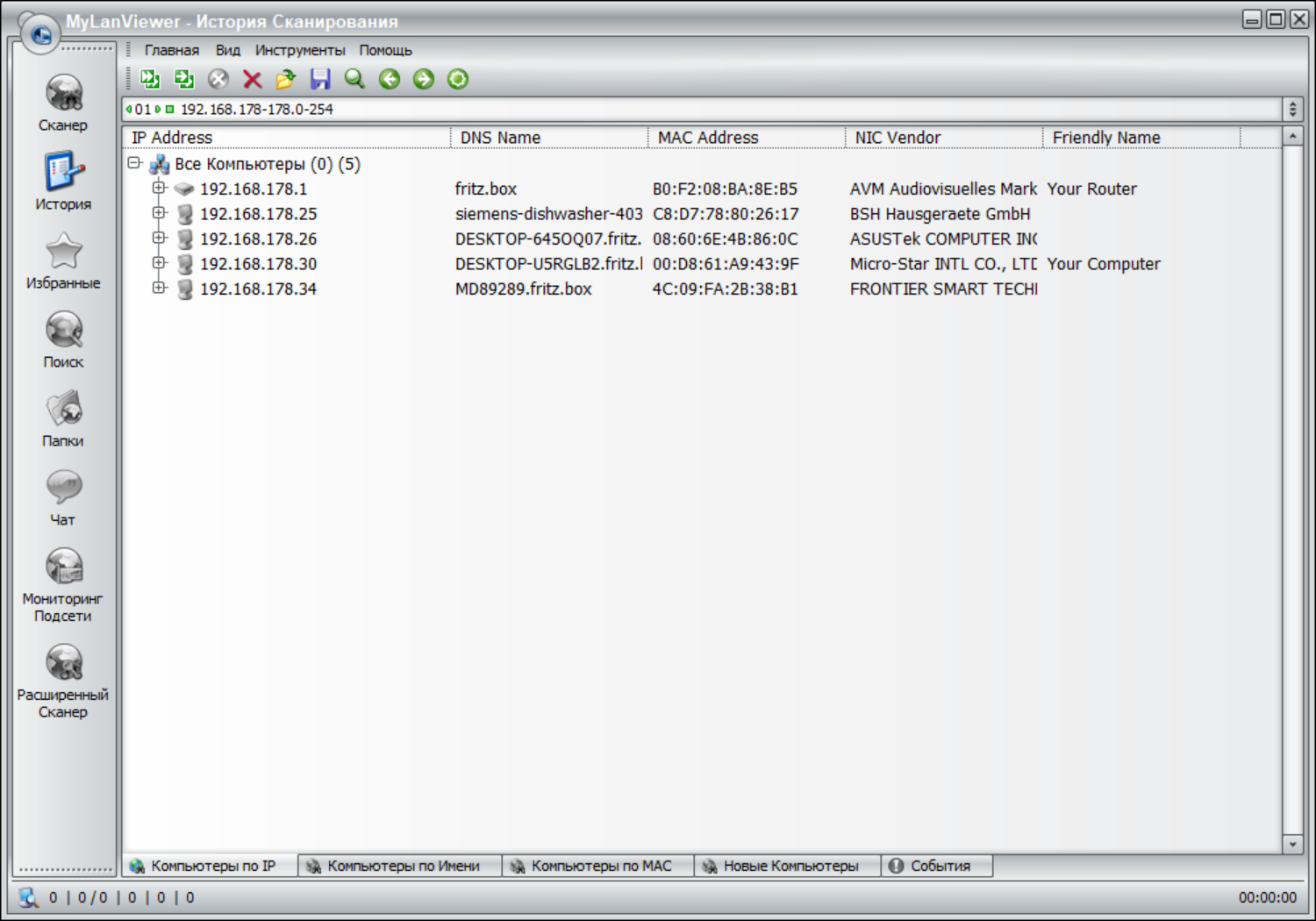This screenshot has width=1316, height=921.
Task: Click the vertical scrollbar up arrow
Action: point(1292,136)
